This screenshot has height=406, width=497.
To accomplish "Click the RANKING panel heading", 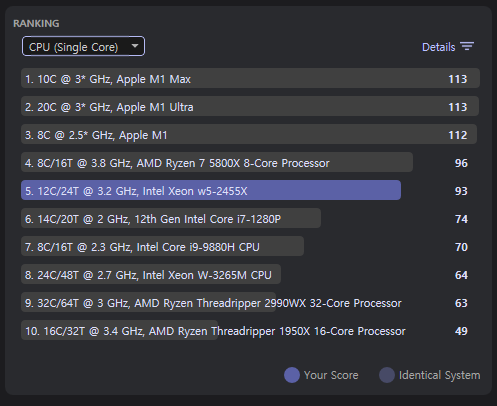I will click(x=36, y=24).
